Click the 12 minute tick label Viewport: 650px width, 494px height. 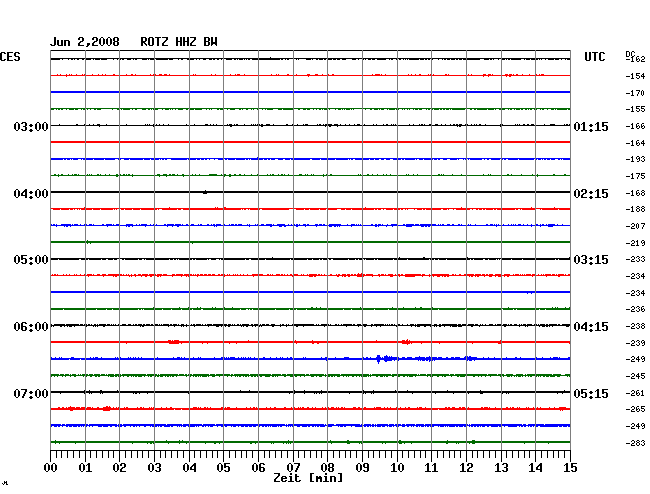click(x=466, y=467)
